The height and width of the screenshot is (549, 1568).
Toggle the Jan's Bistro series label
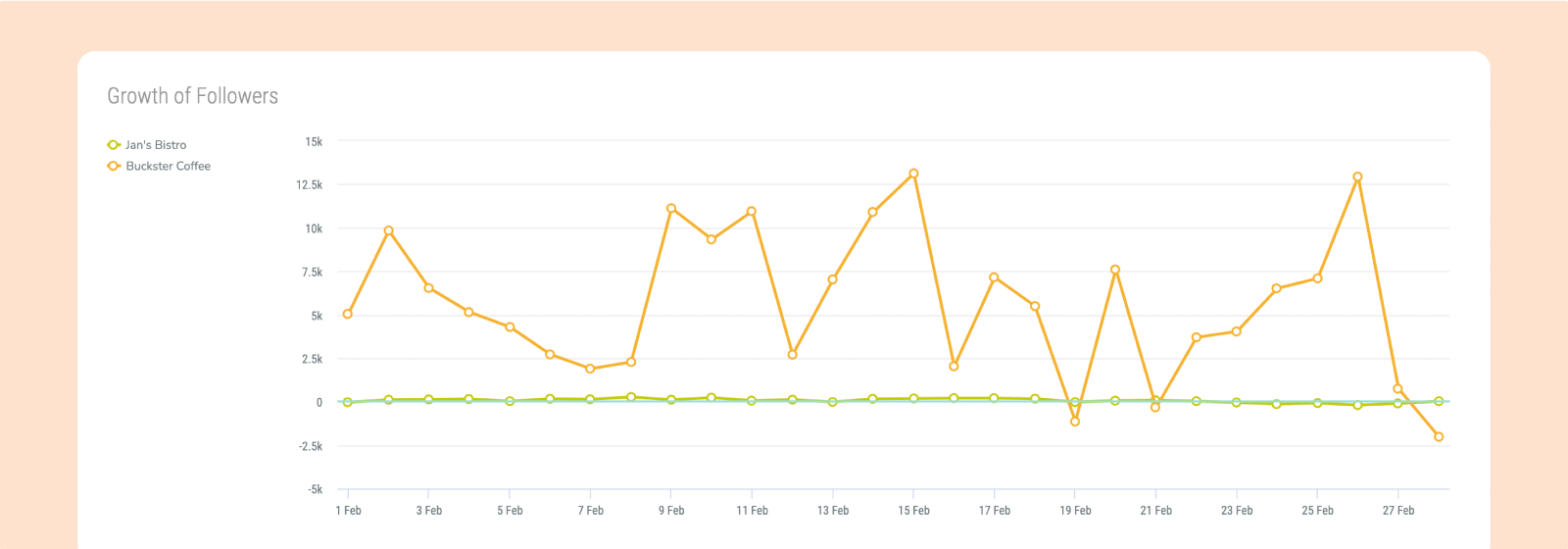point(156,145)
